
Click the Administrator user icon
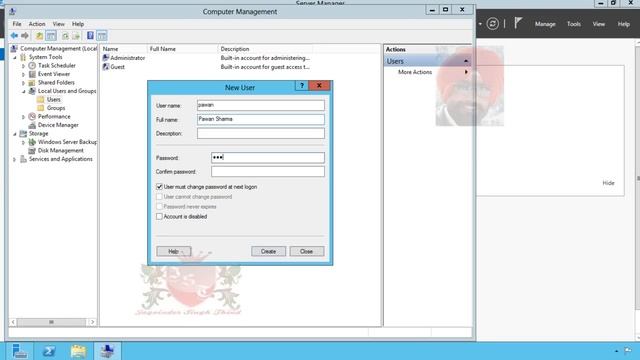click(106, 58)
